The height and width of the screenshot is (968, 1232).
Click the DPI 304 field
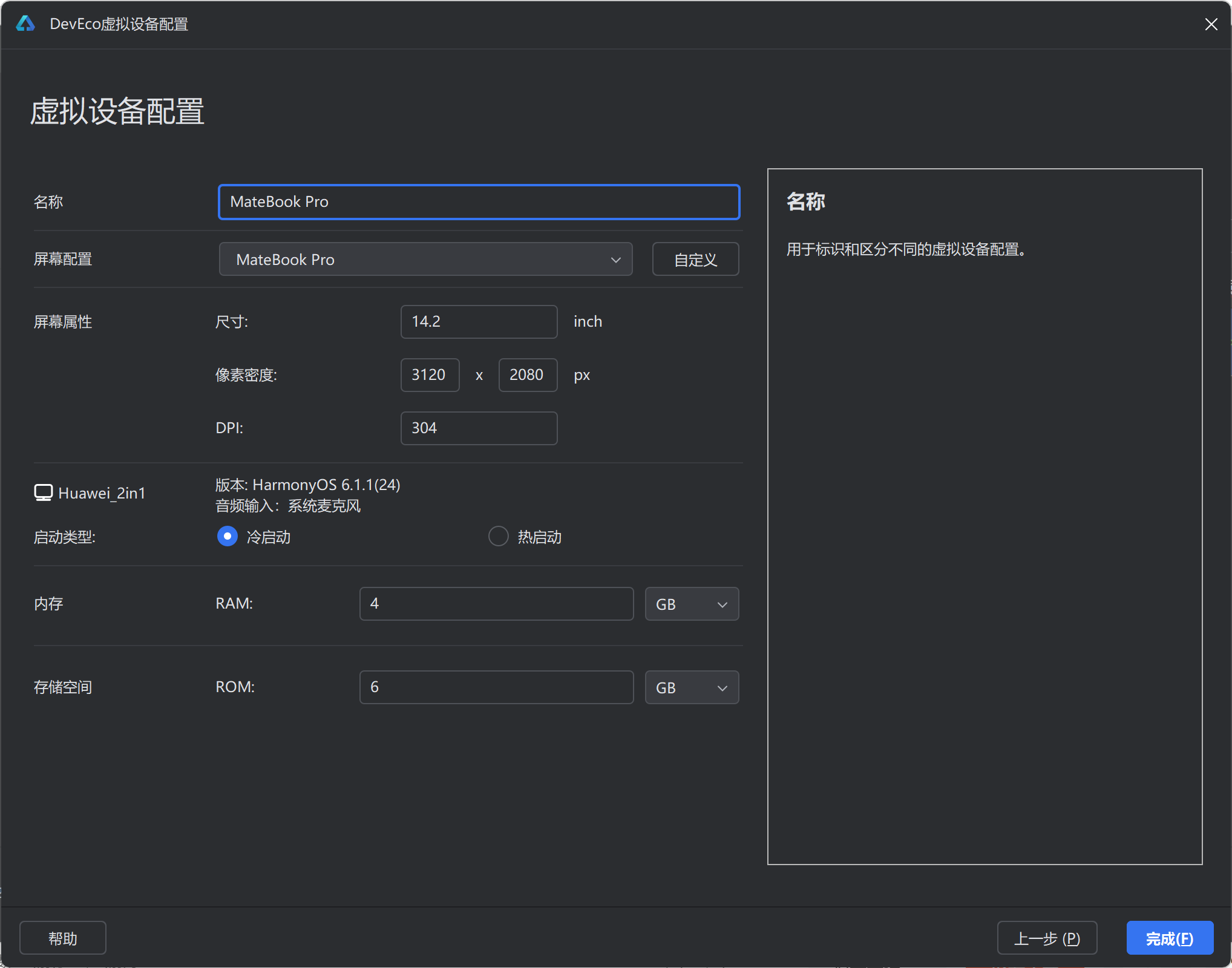(x=479, y=428)
